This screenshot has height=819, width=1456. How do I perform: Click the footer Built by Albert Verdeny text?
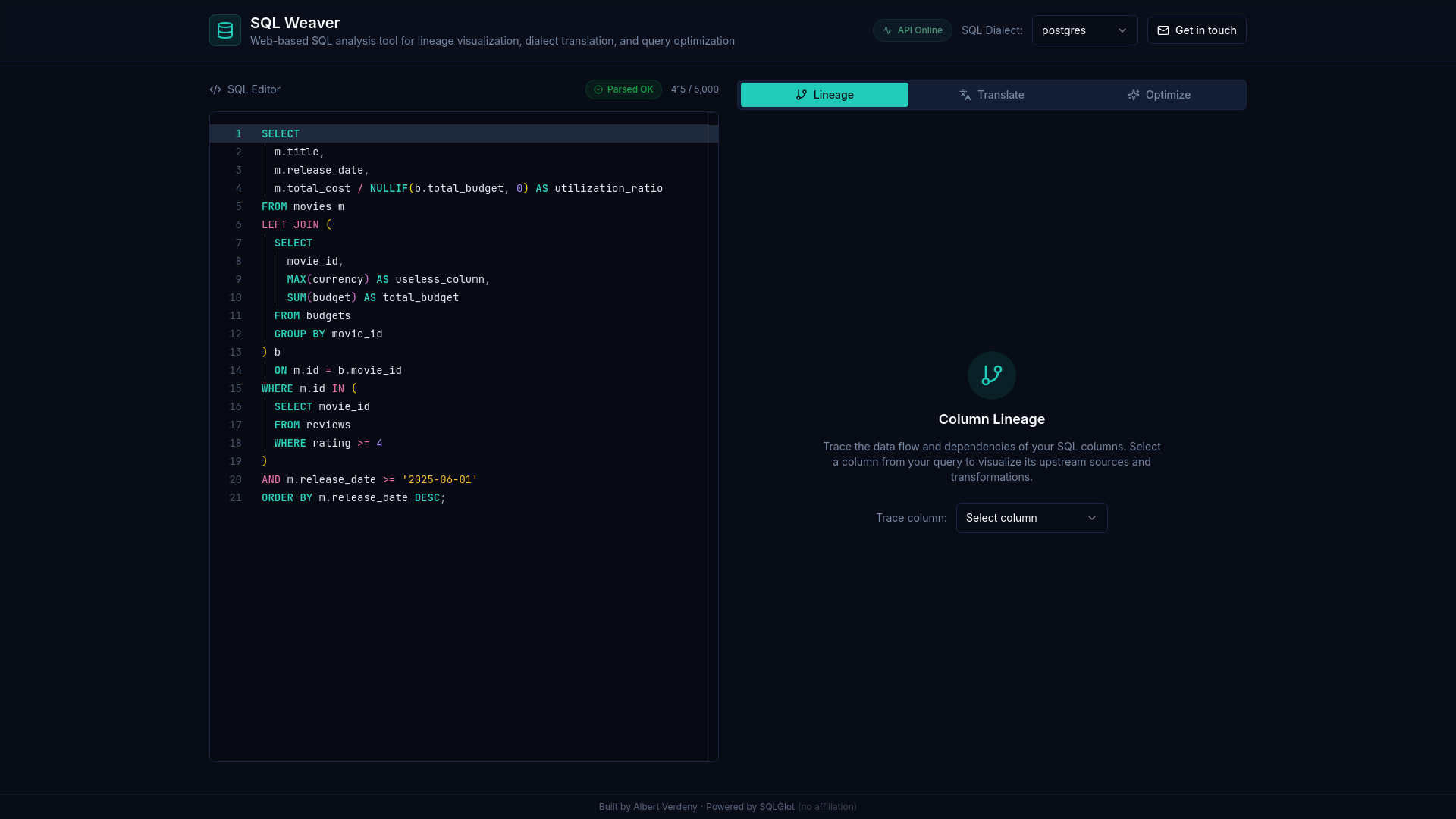[x=648, y=807]
